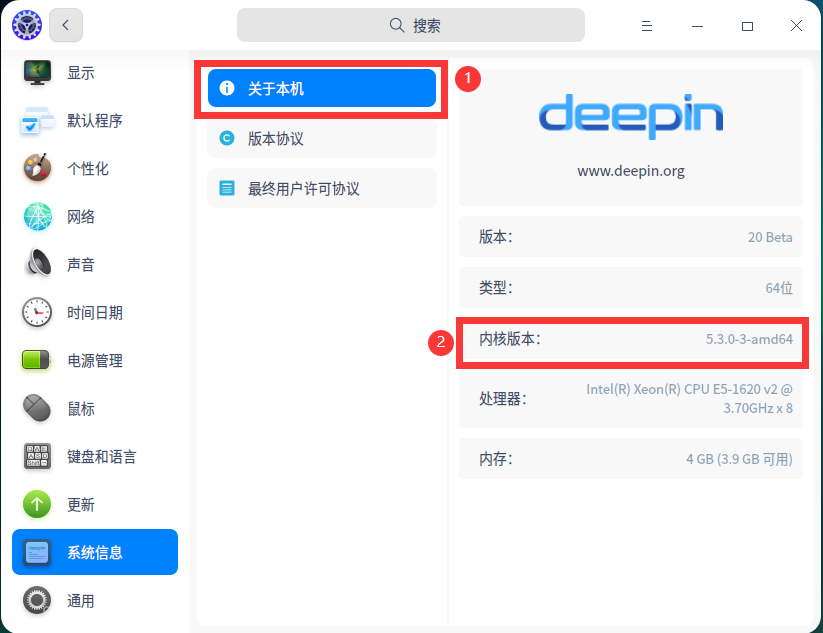Open the 更新 green arrow icon
This screenshot has width=823, height=633.
tap(37, 504)
